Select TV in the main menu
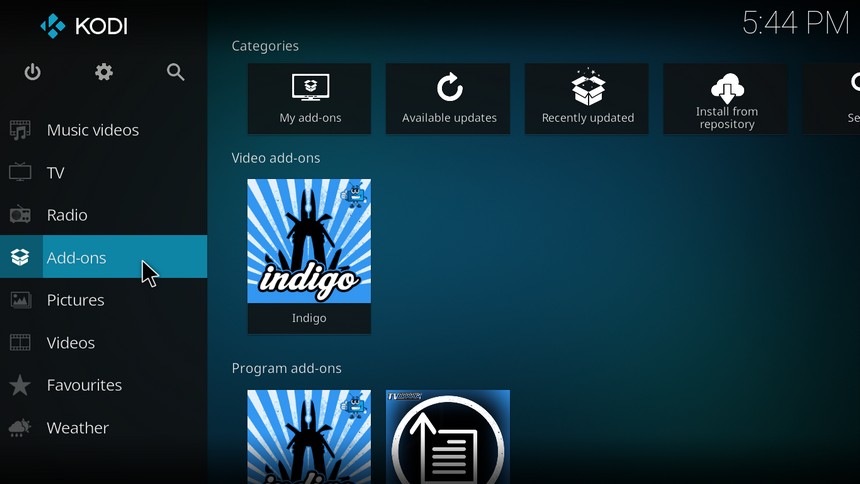Viewport: 860px width, 484px height. 104,172
